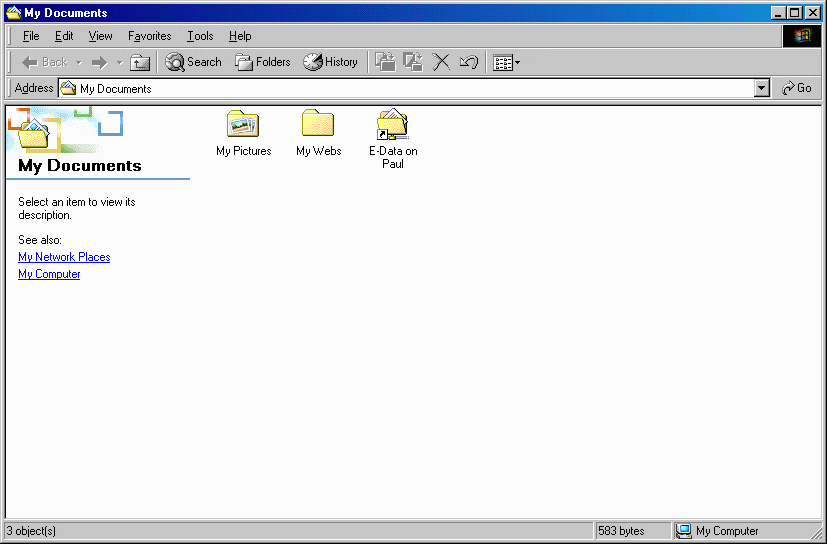
Task: Expand the Back button history arrow
Action: click(x=79, y=62)
